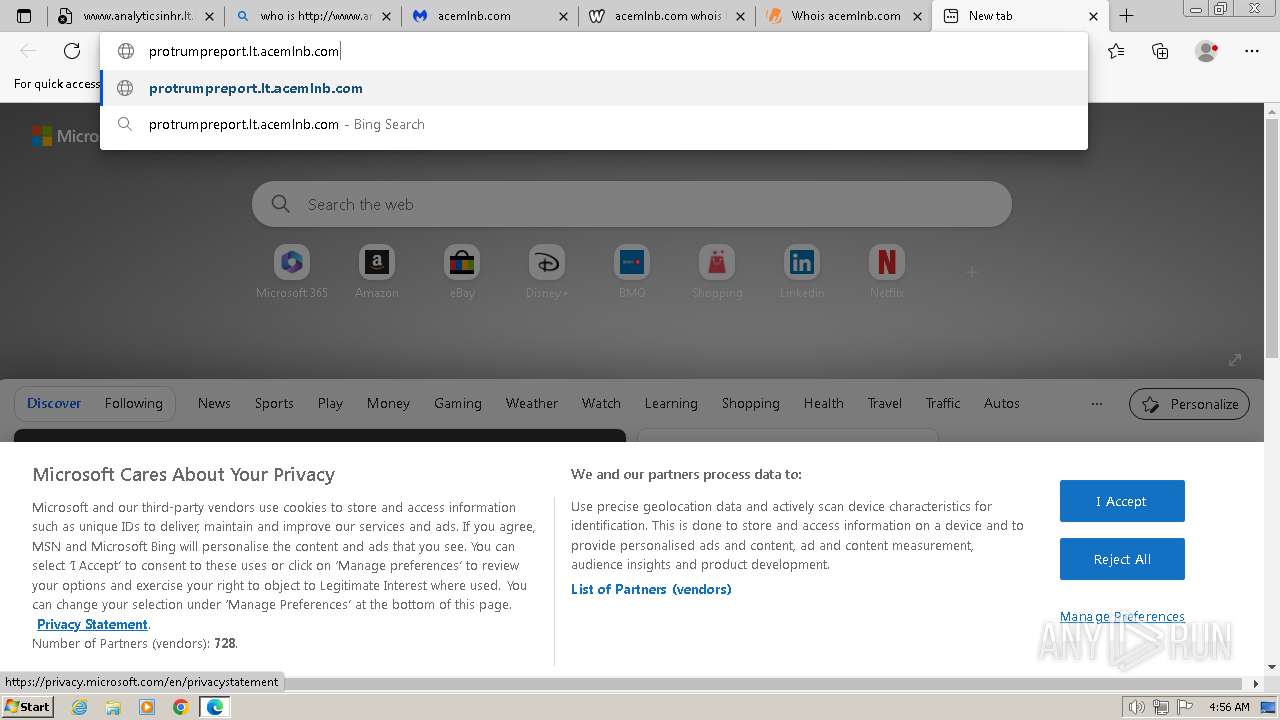This screenshot has width=1280, height=720.
Task: Launch Internet Explorer from taskbar
Action: (x=79, y=707)
